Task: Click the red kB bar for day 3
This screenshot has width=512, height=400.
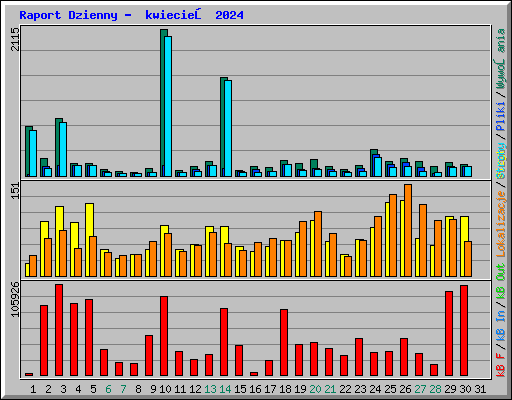Action: click(59, 330)
